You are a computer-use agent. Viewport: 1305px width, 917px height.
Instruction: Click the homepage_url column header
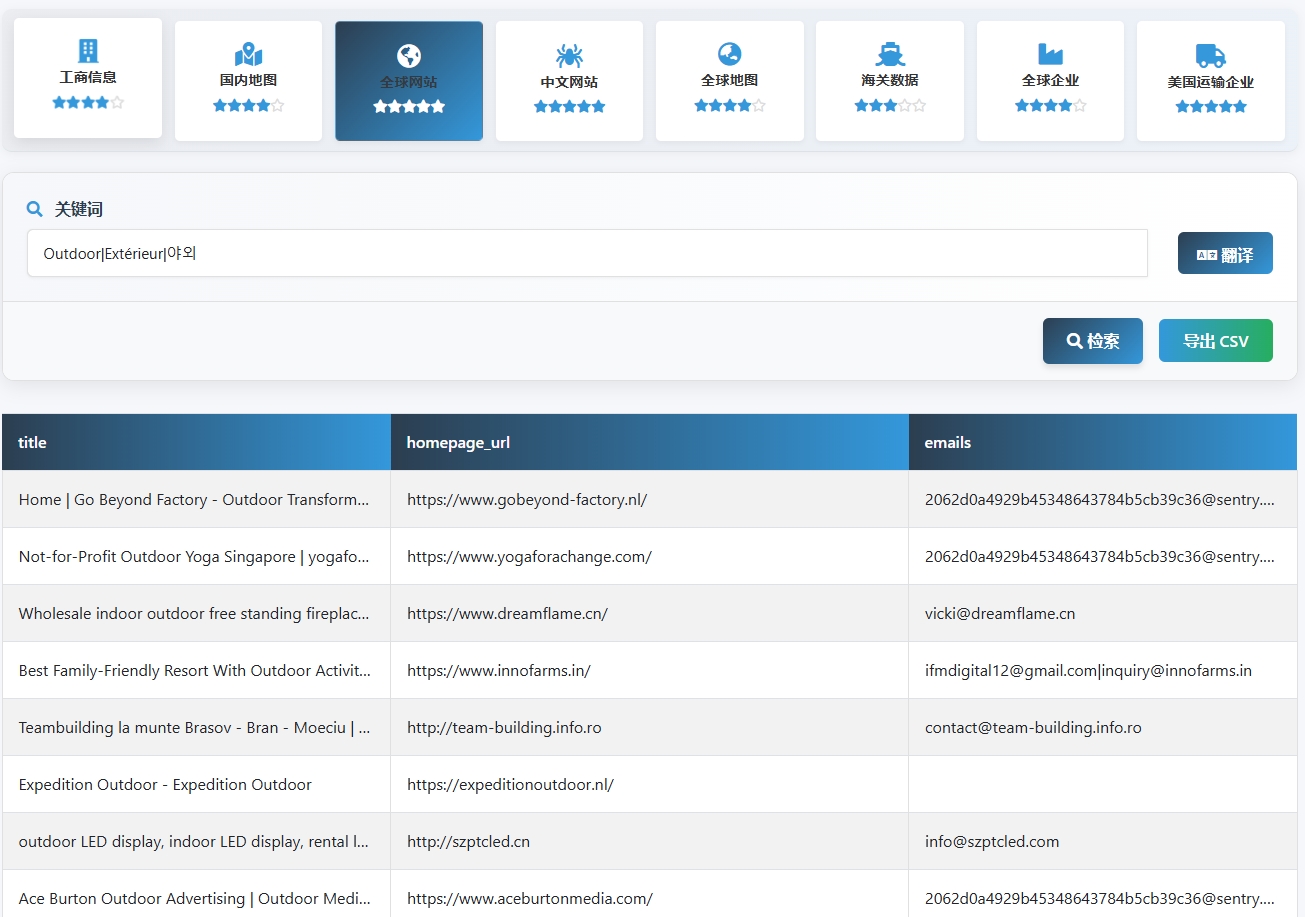pyautogui.click(x=650, y=442)
